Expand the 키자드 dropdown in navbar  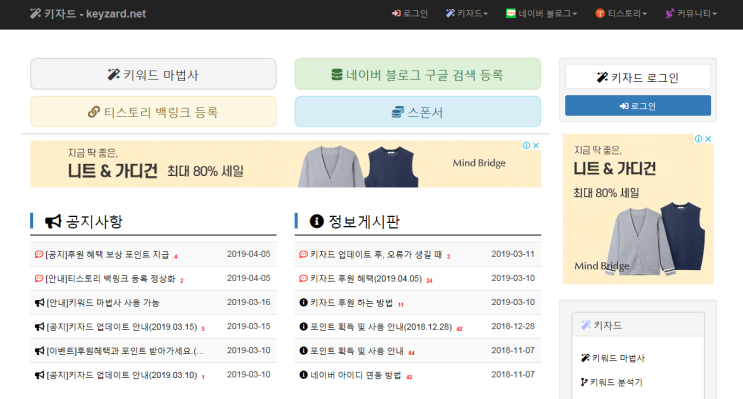click(467, 14)
